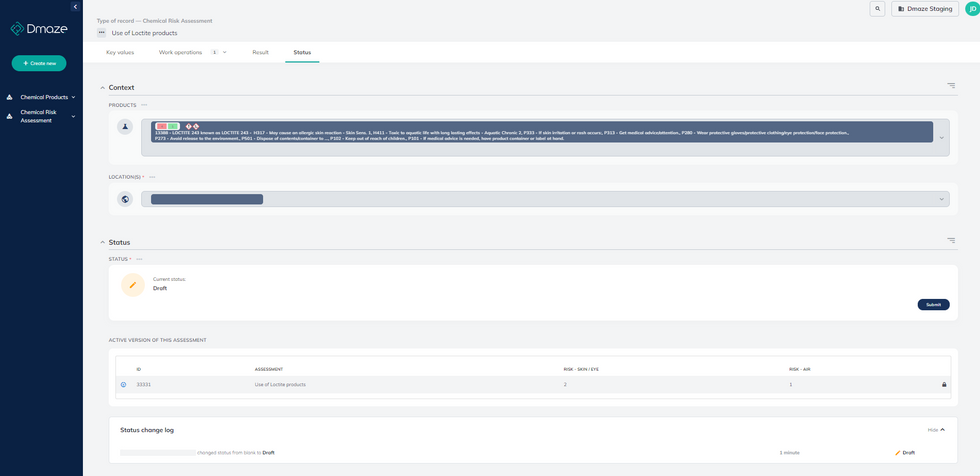Click the info icon on row 33331
Viewport: 980px width, 476px height.
[123, 384]
